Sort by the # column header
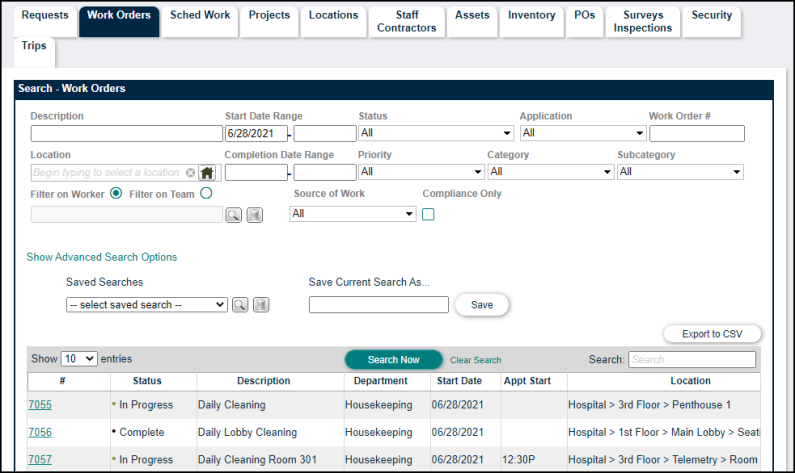This screenshot has width=795, height=473. (62, 381)
